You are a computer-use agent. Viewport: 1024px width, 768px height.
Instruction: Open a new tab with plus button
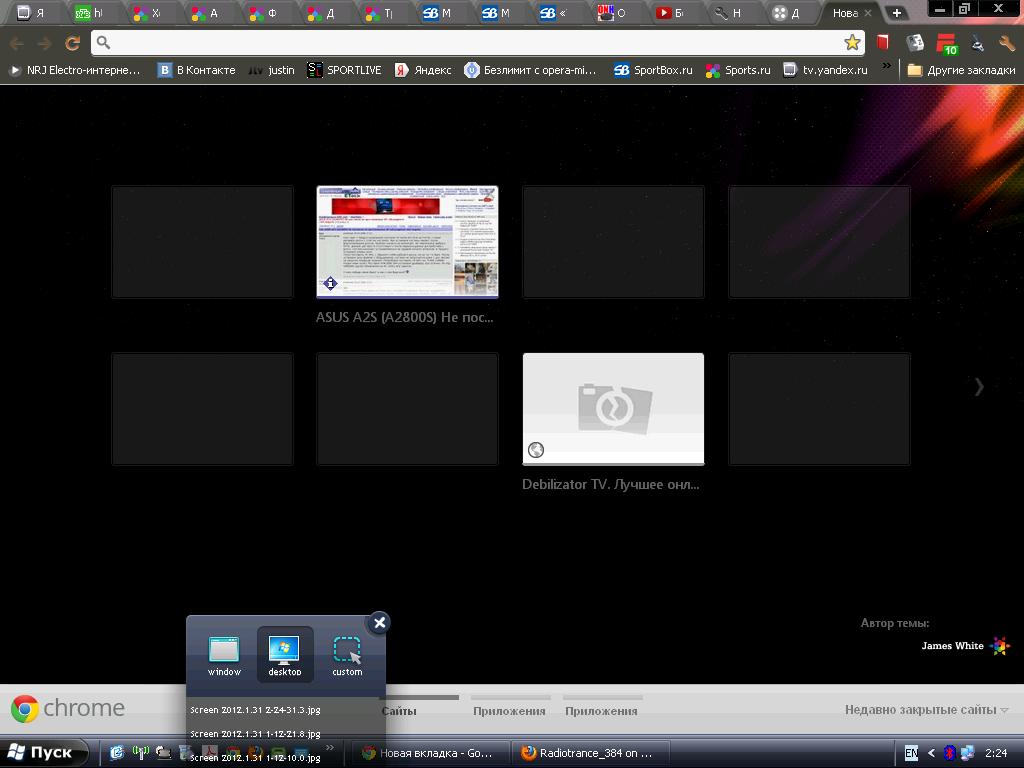[897, 13]
